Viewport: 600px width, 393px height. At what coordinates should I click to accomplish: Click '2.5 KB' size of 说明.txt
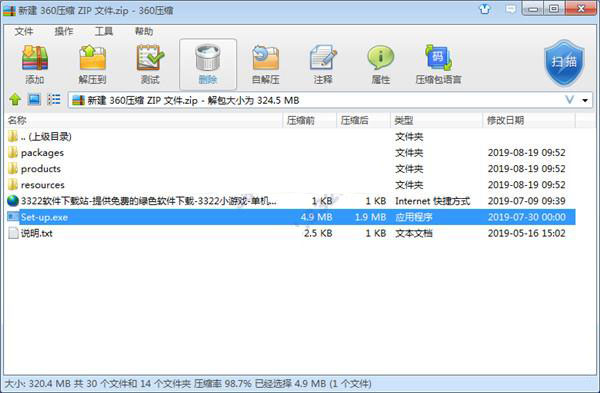click(x=318, y=233)
